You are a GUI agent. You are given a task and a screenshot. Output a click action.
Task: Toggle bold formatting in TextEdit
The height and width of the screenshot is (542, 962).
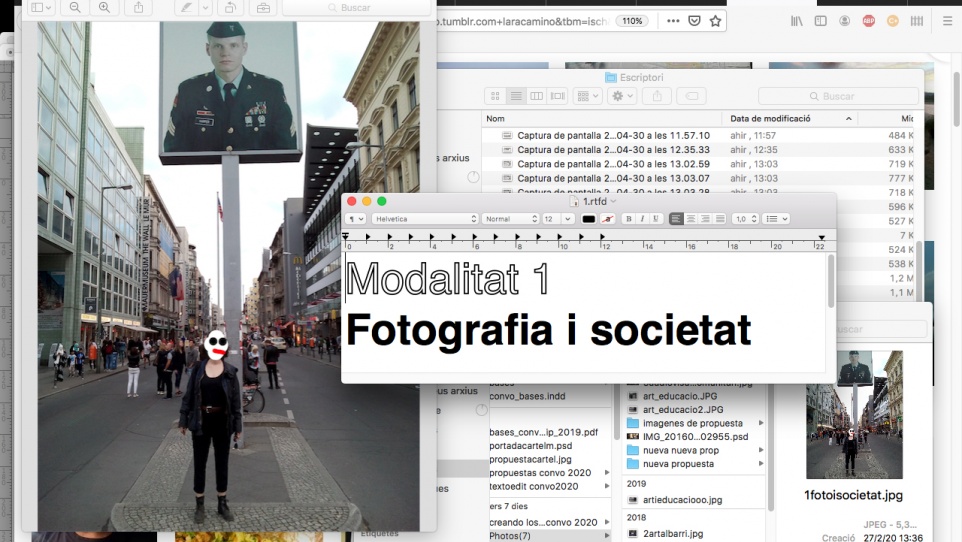(x=628, y=219)
